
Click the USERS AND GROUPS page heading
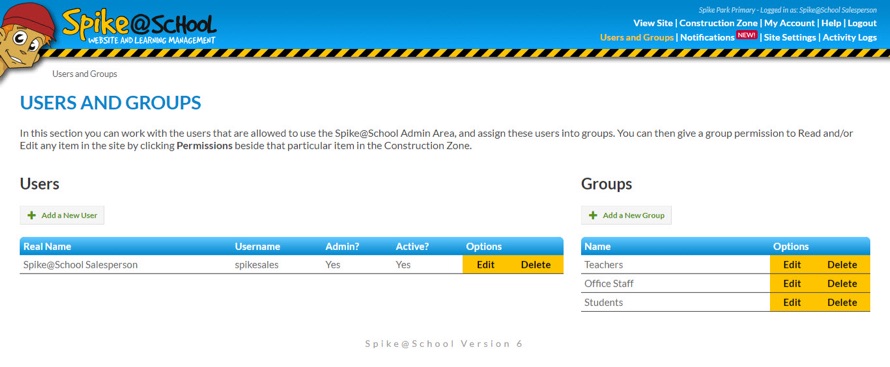pos(111,103)
